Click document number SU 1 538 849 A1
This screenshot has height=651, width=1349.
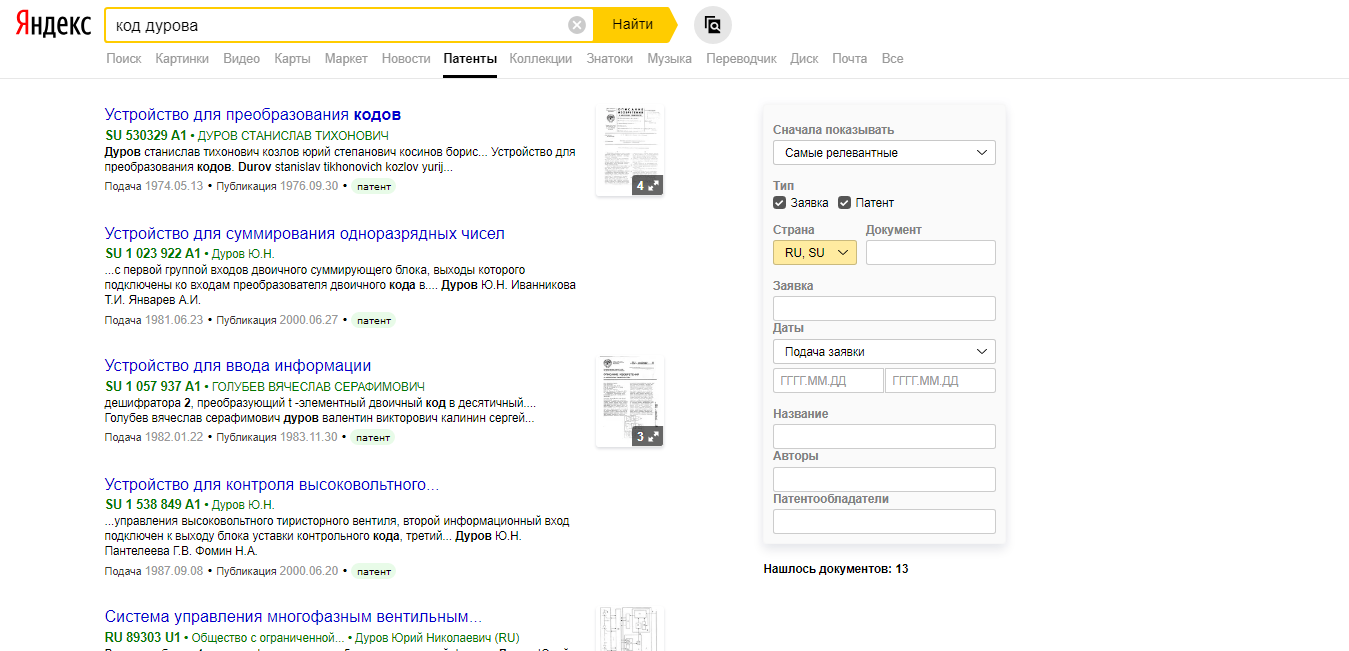153,505
